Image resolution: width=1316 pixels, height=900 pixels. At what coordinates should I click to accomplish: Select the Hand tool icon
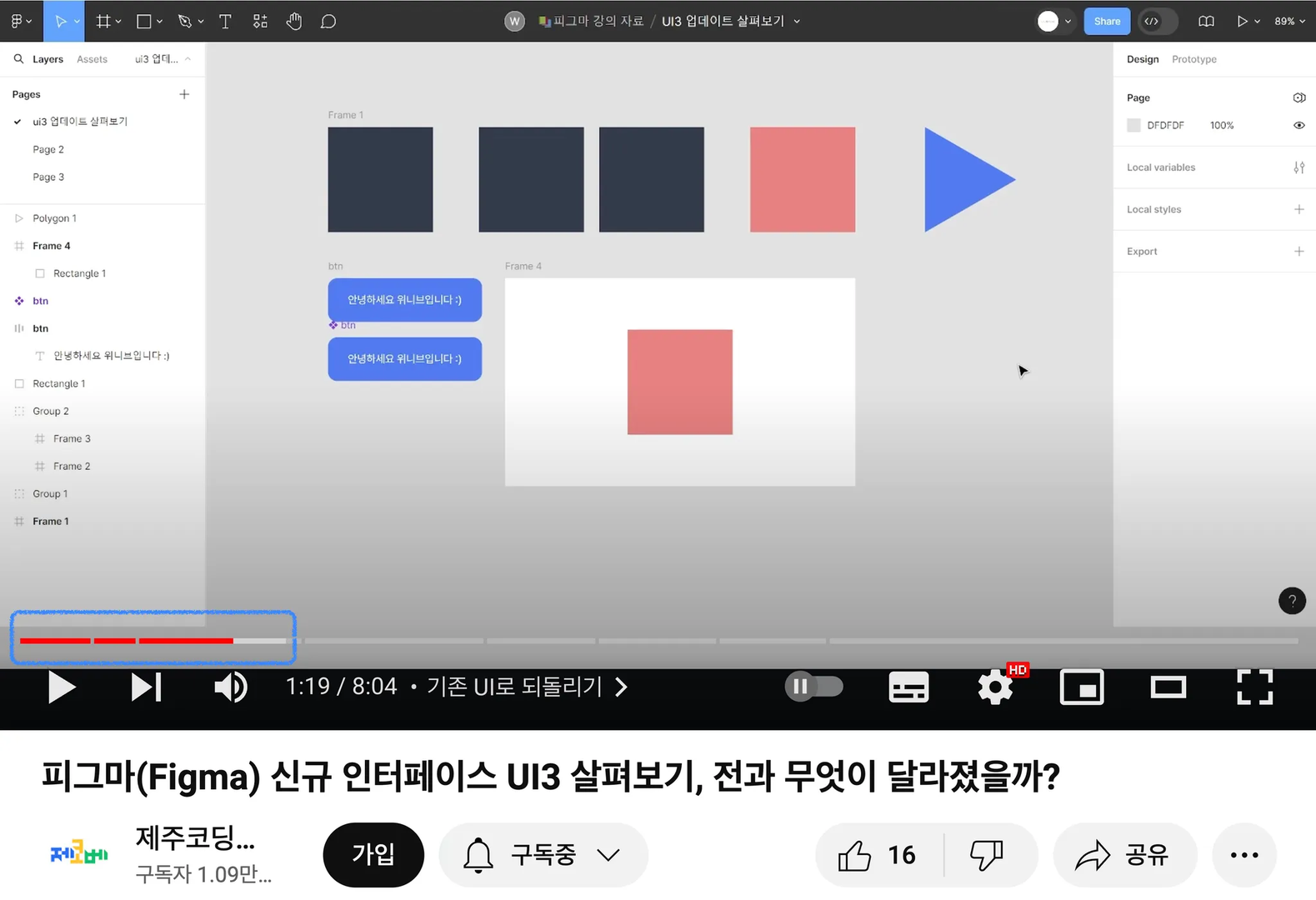tap(294, 21)
